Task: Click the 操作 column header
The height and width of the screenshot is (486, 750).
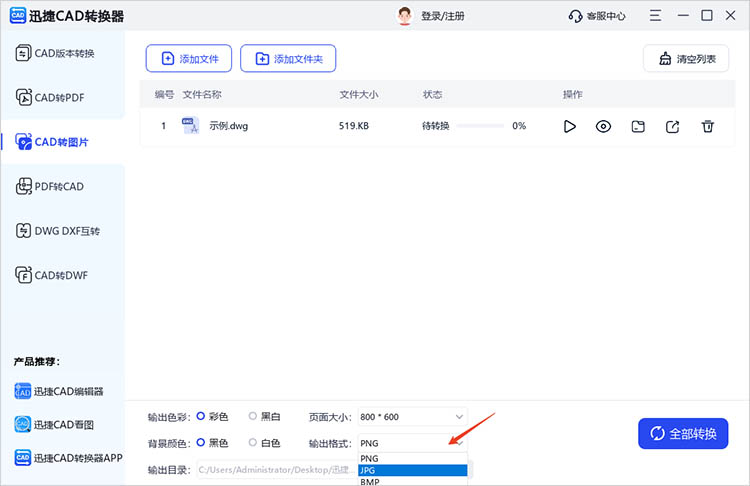Action: pos(573,94)
